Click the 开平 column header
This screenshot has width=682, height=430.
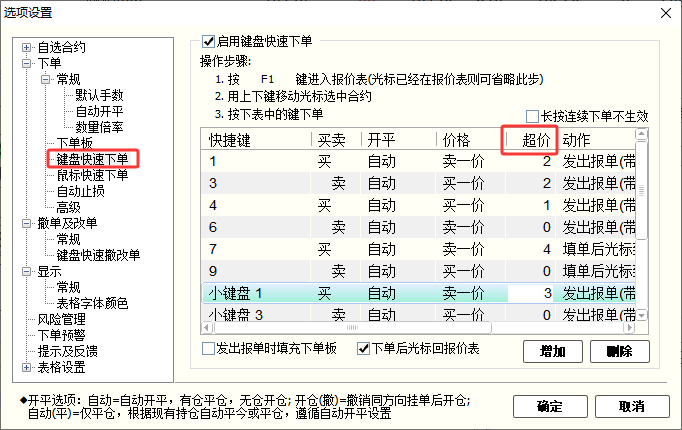coord(398,140)
